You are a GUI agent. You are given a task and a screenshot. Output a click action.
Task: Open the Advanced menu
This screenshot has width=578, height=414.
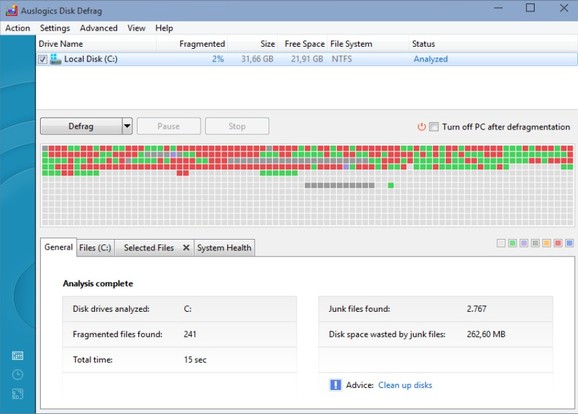pyautogui.click(x=98, y=28)
